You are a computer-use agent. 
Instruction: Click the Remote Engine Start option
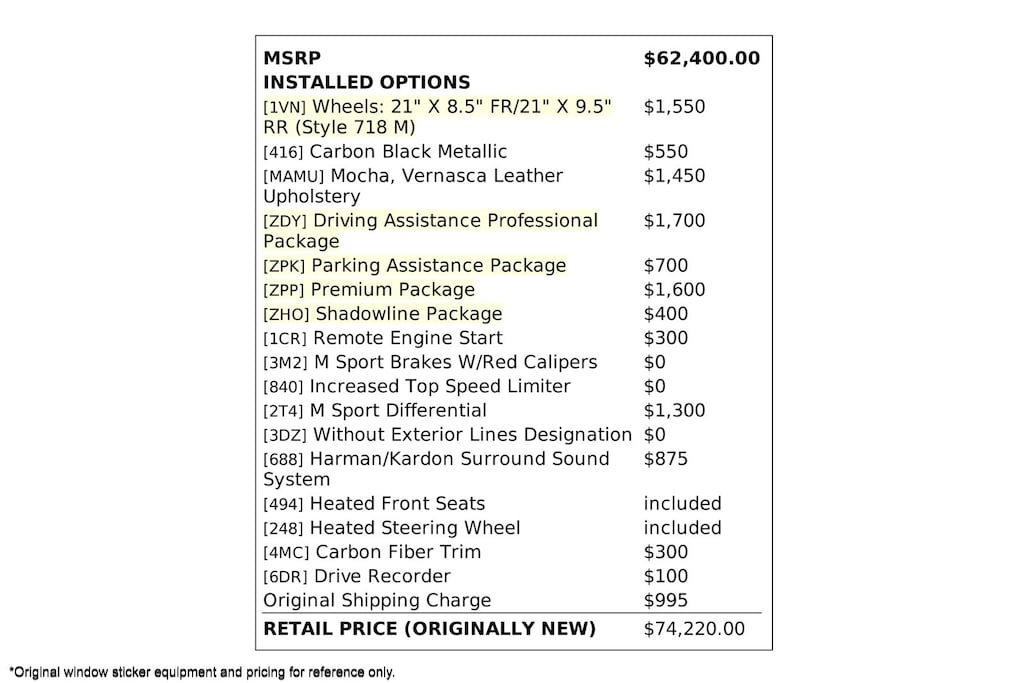click(x=383, y=338)
